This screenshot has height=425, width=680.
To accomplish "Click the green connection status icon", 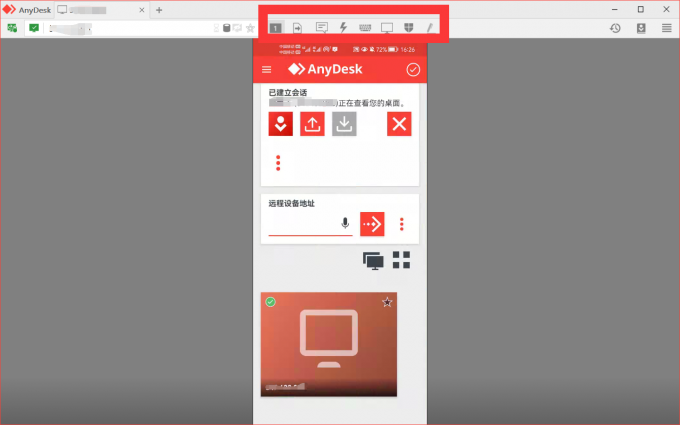I will 12,28.
